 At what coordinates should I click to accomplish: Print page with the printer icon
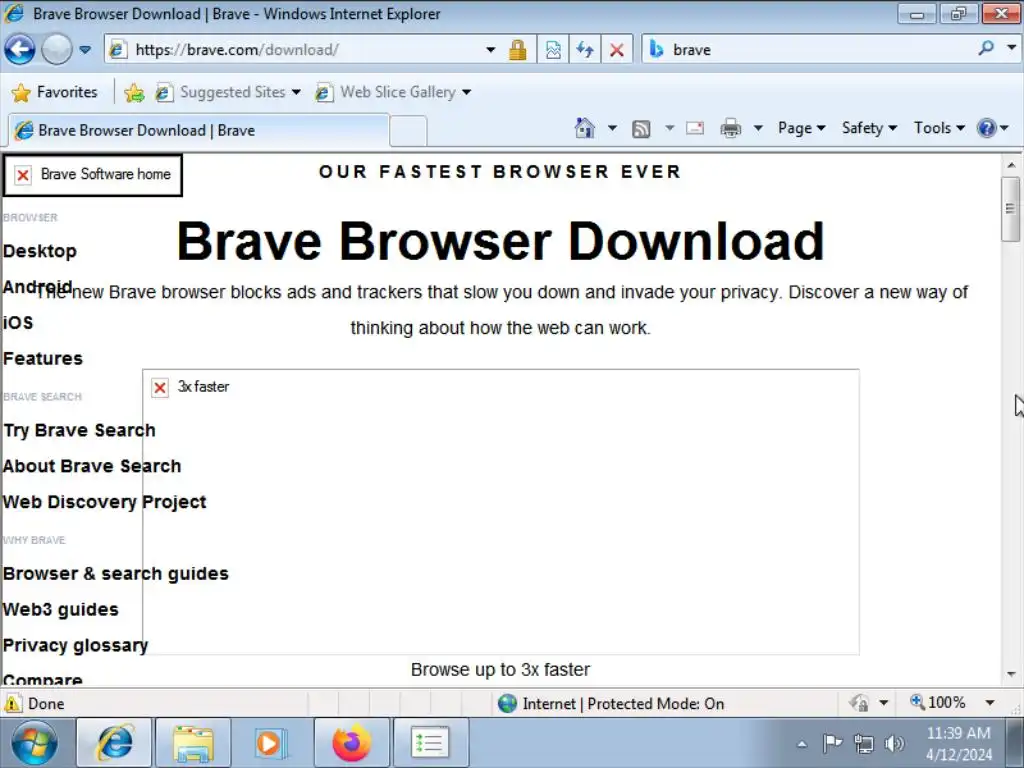pos(730,128)
